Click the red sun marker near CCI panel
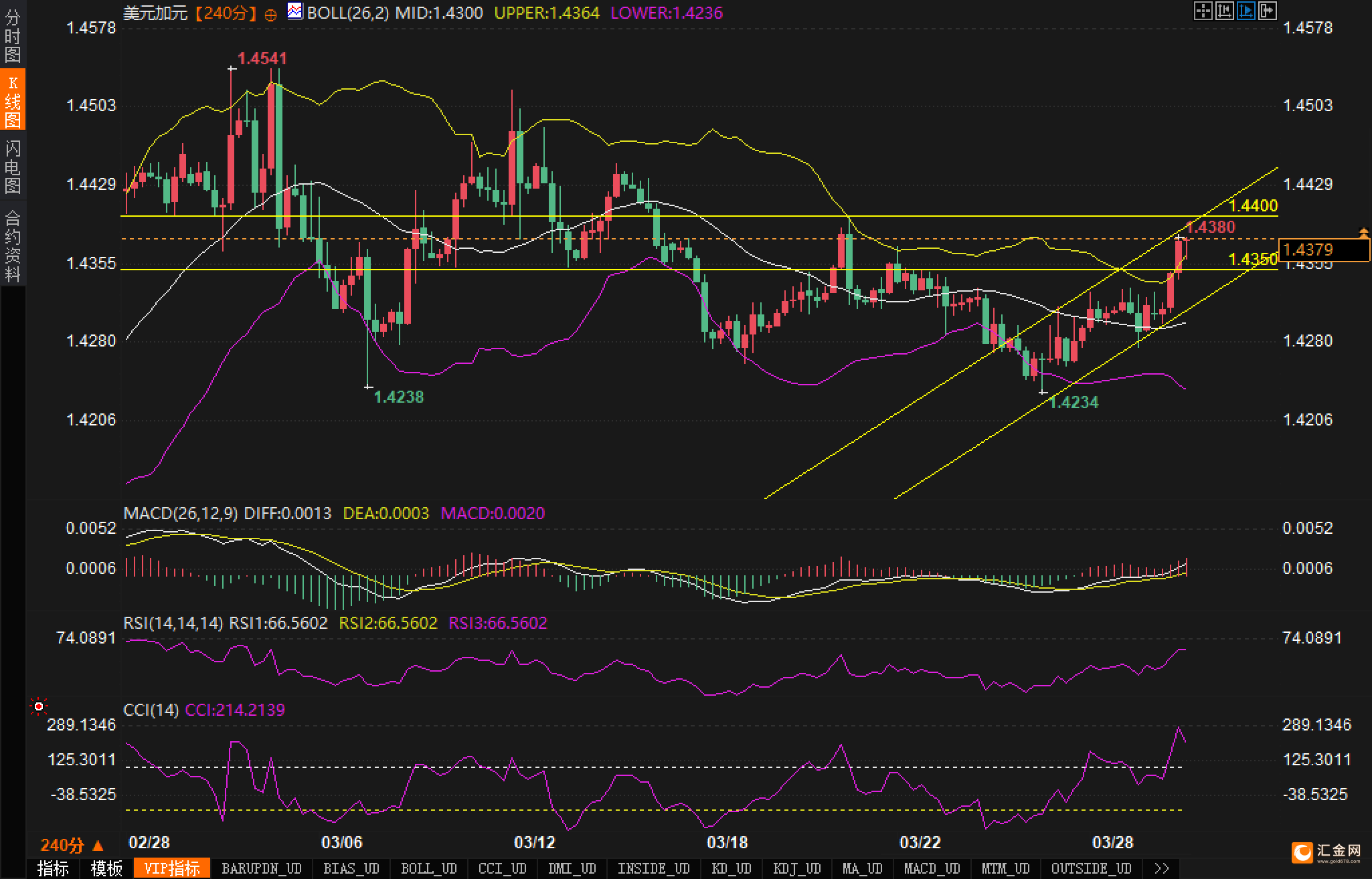 (x=39, y=706)
